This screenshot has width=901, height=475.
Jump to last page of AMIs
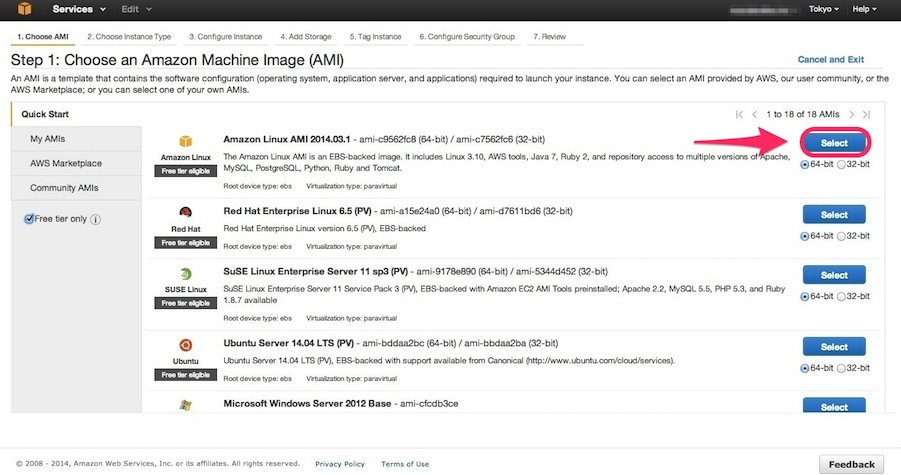pos(866,114)
